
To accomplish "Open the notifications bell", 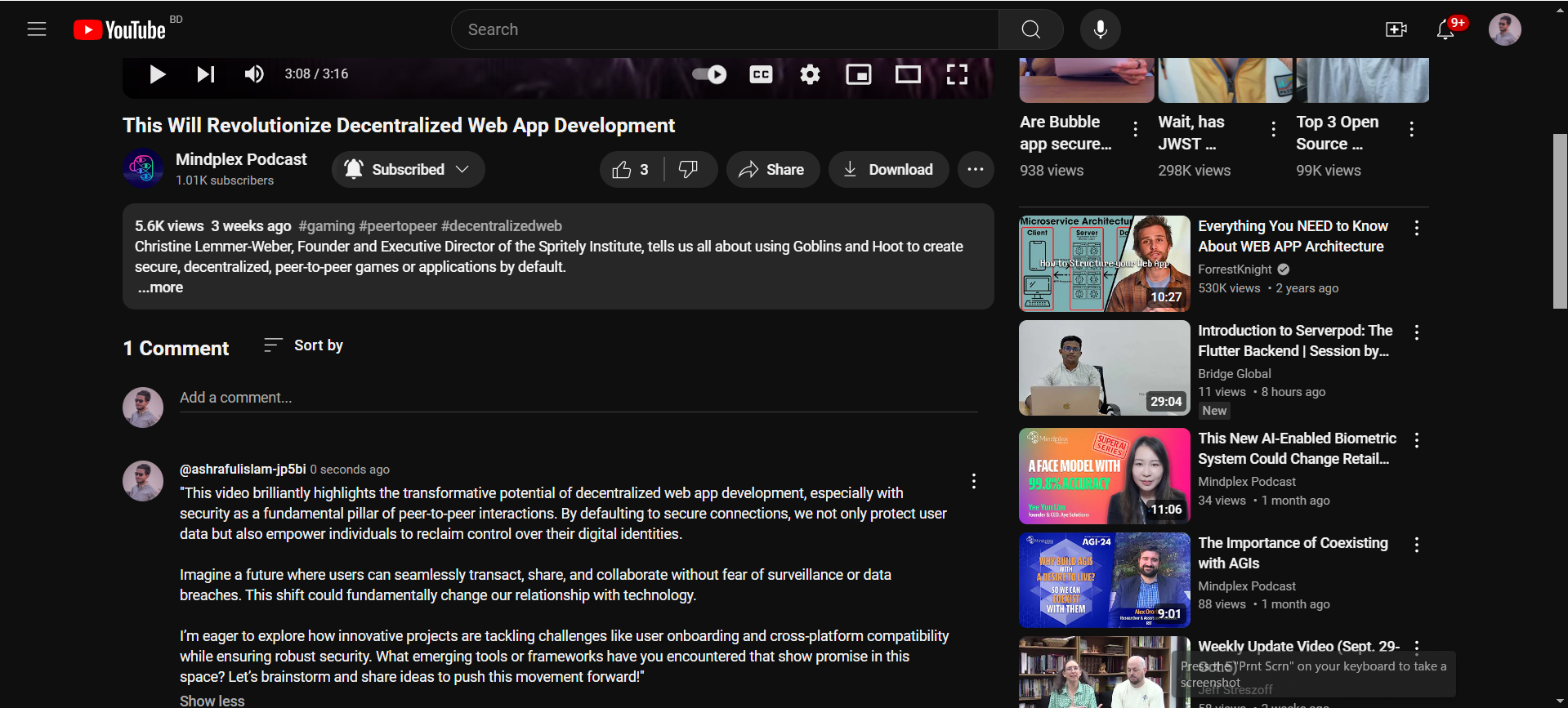I will click(1445, 29).
